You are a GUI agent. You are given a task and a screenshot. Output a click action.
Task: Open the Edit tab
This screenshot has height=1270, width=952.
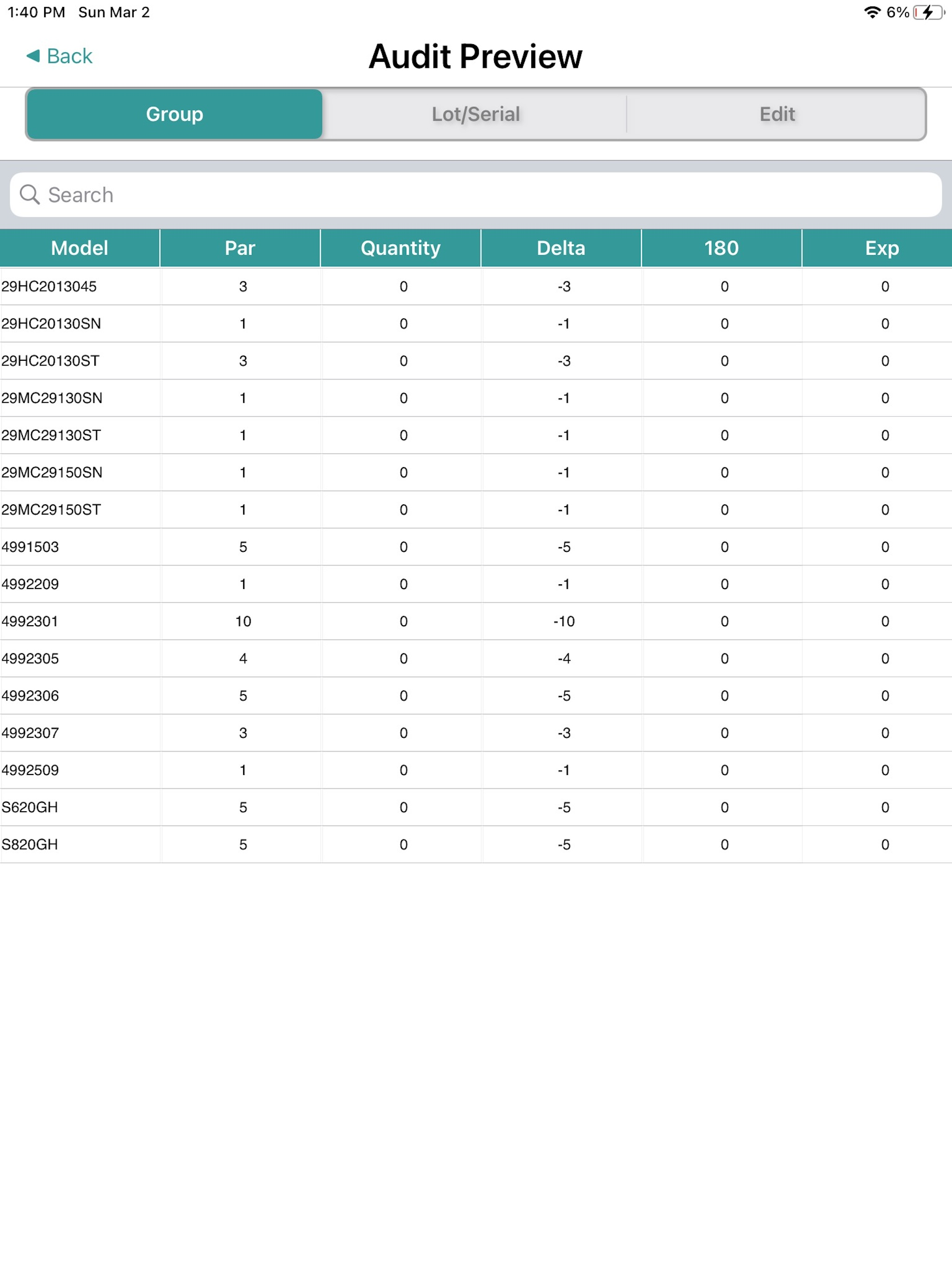(777, 114)
